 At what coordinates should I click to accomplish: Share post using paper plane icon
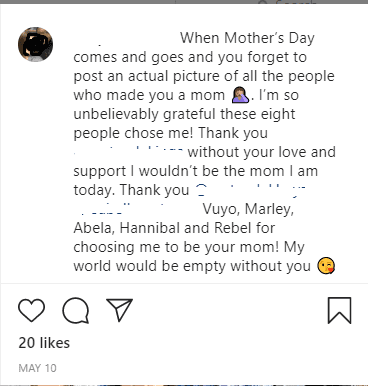coord(119,310)
